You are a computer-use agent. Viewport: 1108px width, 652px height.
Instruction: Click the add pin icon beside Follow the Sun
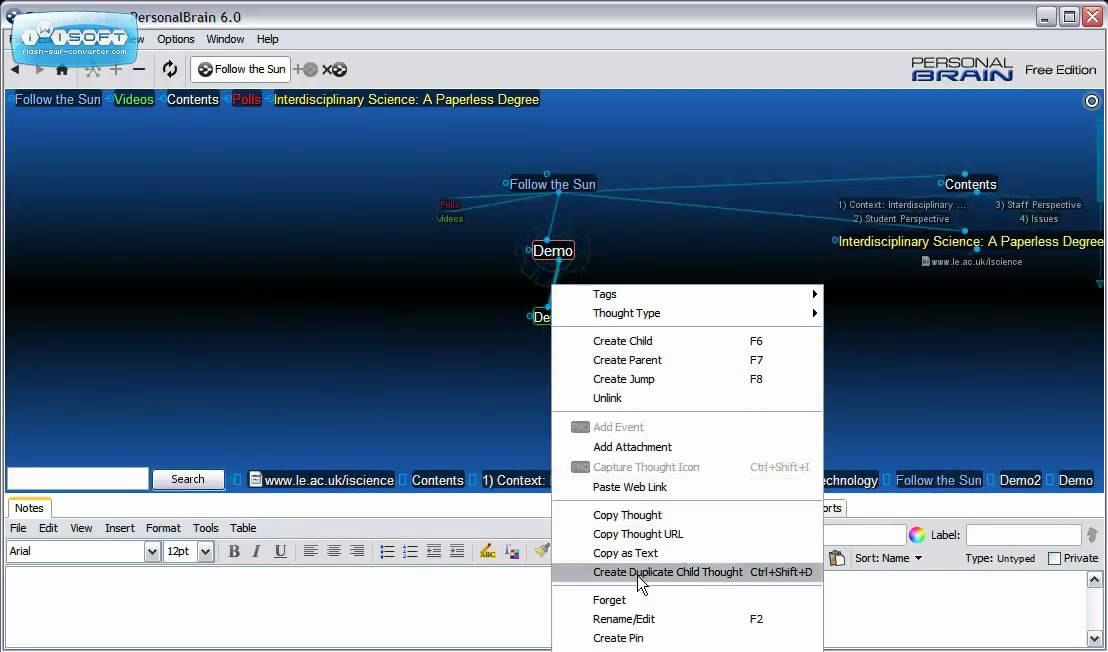[305, 69]
